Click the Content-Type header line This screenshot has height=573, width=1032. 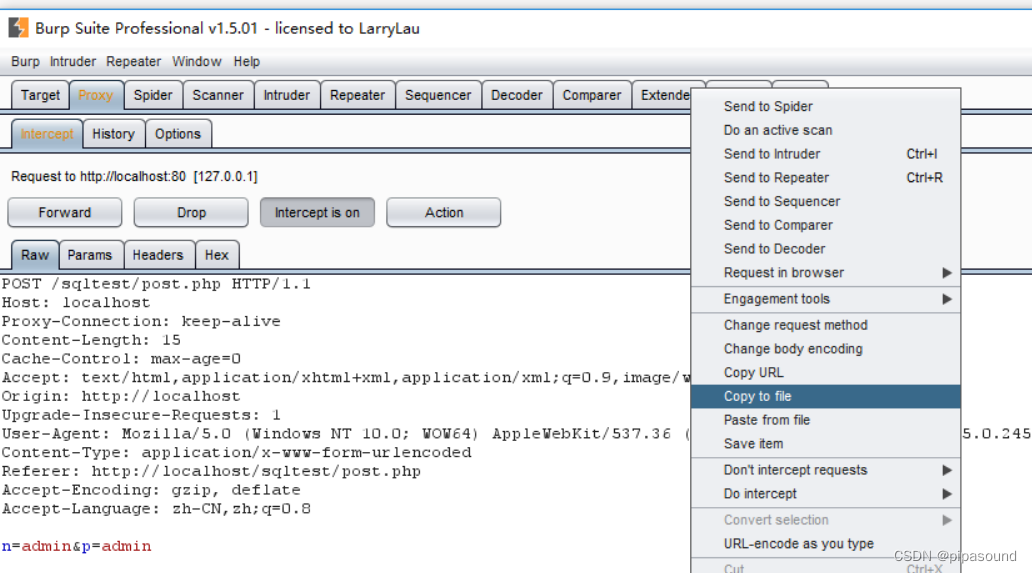tap(236, 453)
